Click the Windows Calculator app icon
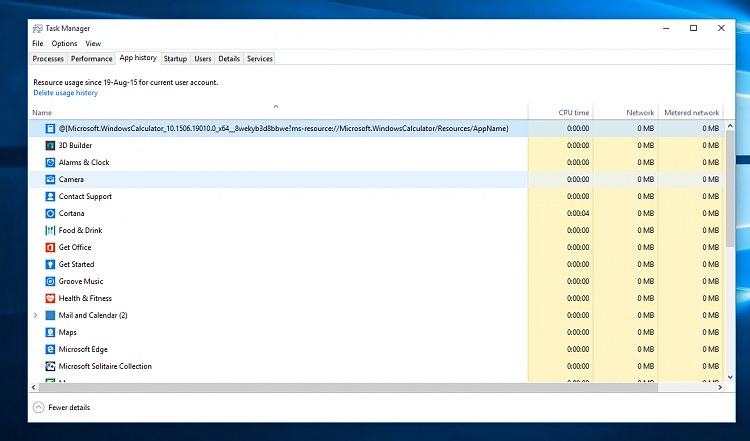 click(50, 128)
